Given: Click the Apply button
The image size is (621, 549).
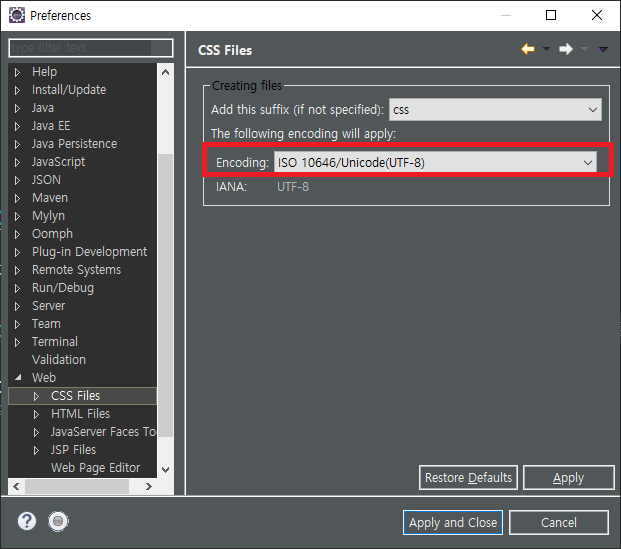Looking at the screenshot, I should [568, 478].
